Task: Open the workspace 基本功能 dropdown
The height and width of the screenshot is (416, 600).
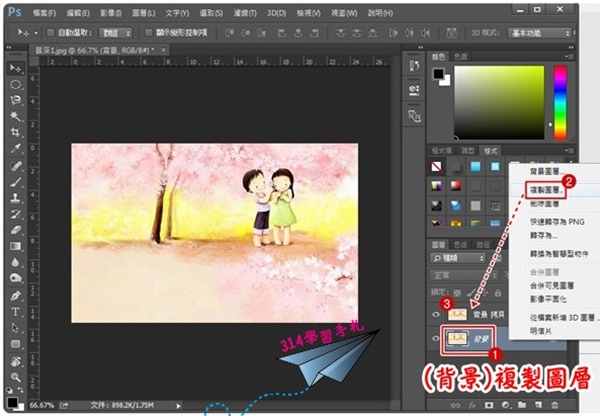Action: (x=540, y=33)
